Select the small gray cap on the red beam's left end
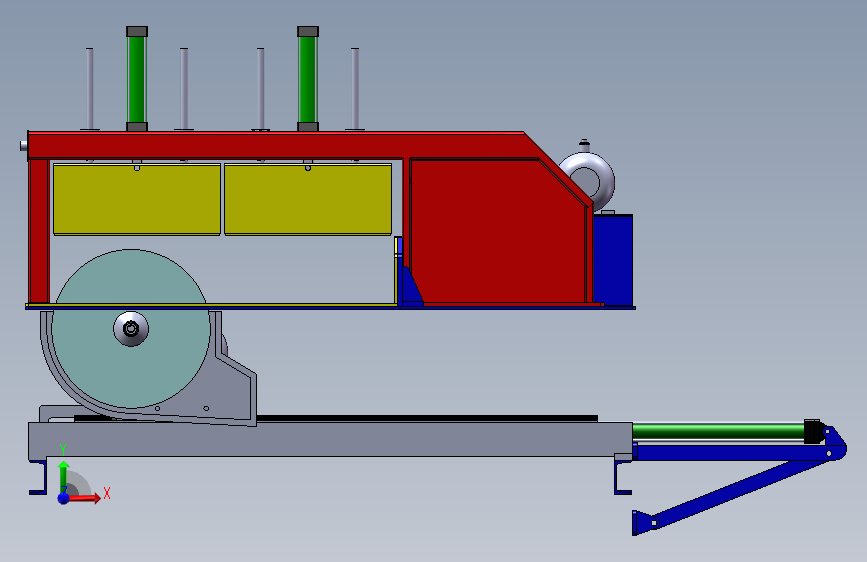 tap(24, 145)
